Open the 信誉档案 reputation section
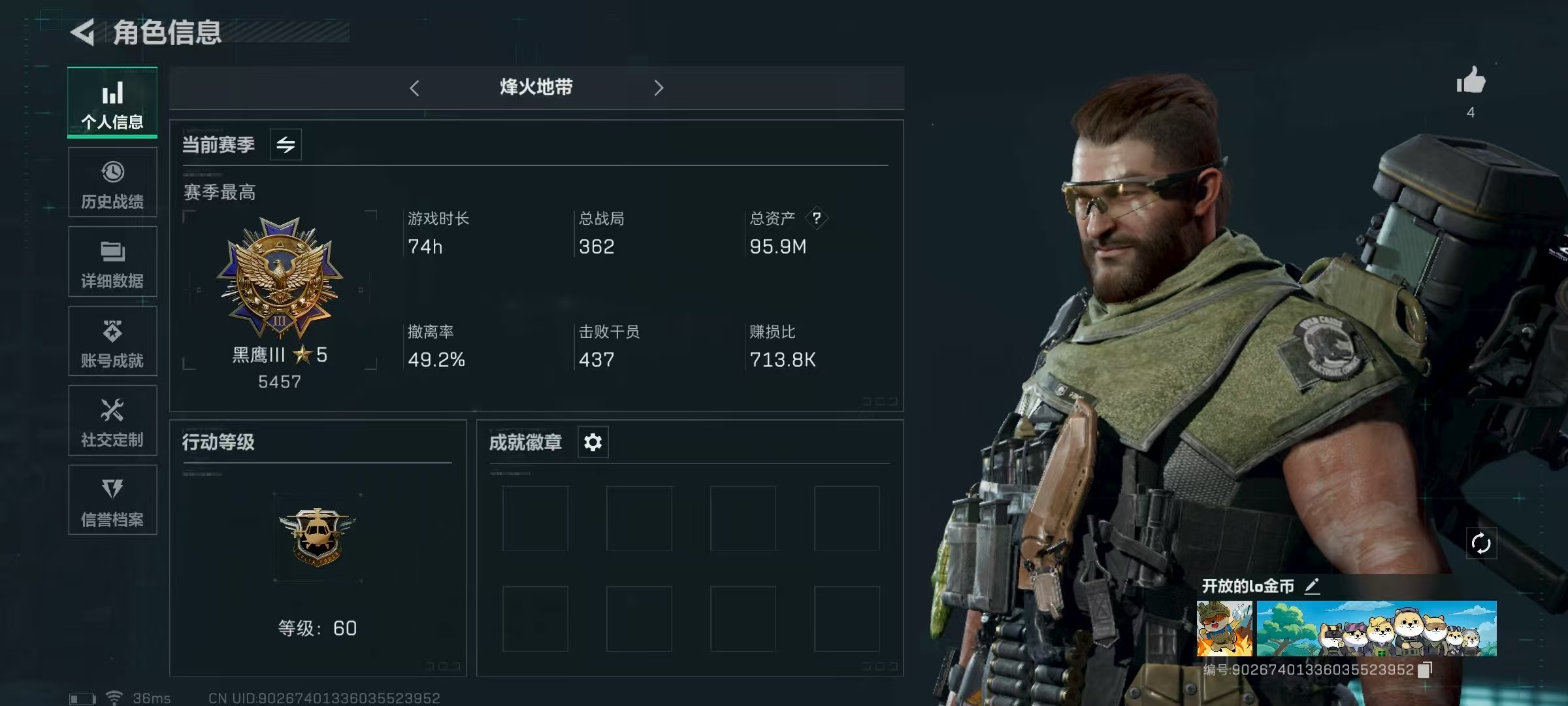Image resolution: width=1568 pixels, height=706 pixels. pos(112,500)
